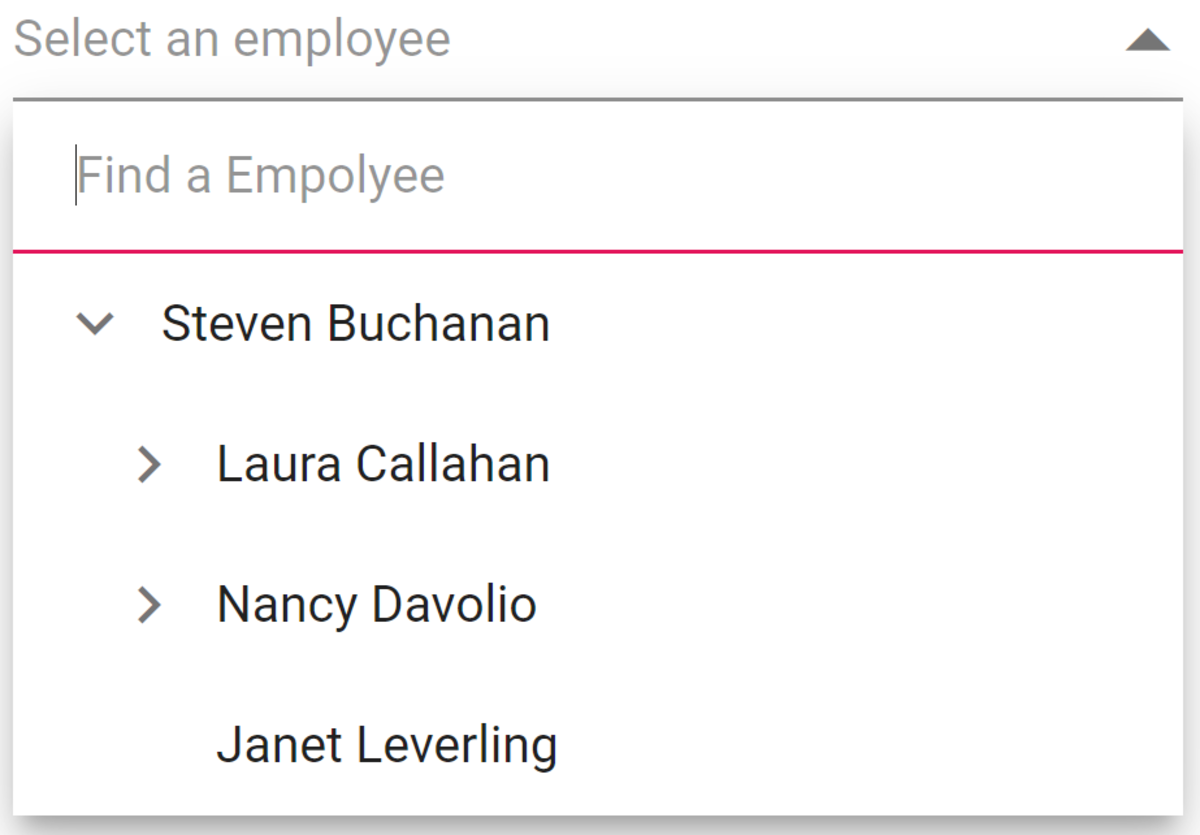Close the employee dropdown with the arrow icon
1200x835 pixels.
click(x=1147, y=41)
